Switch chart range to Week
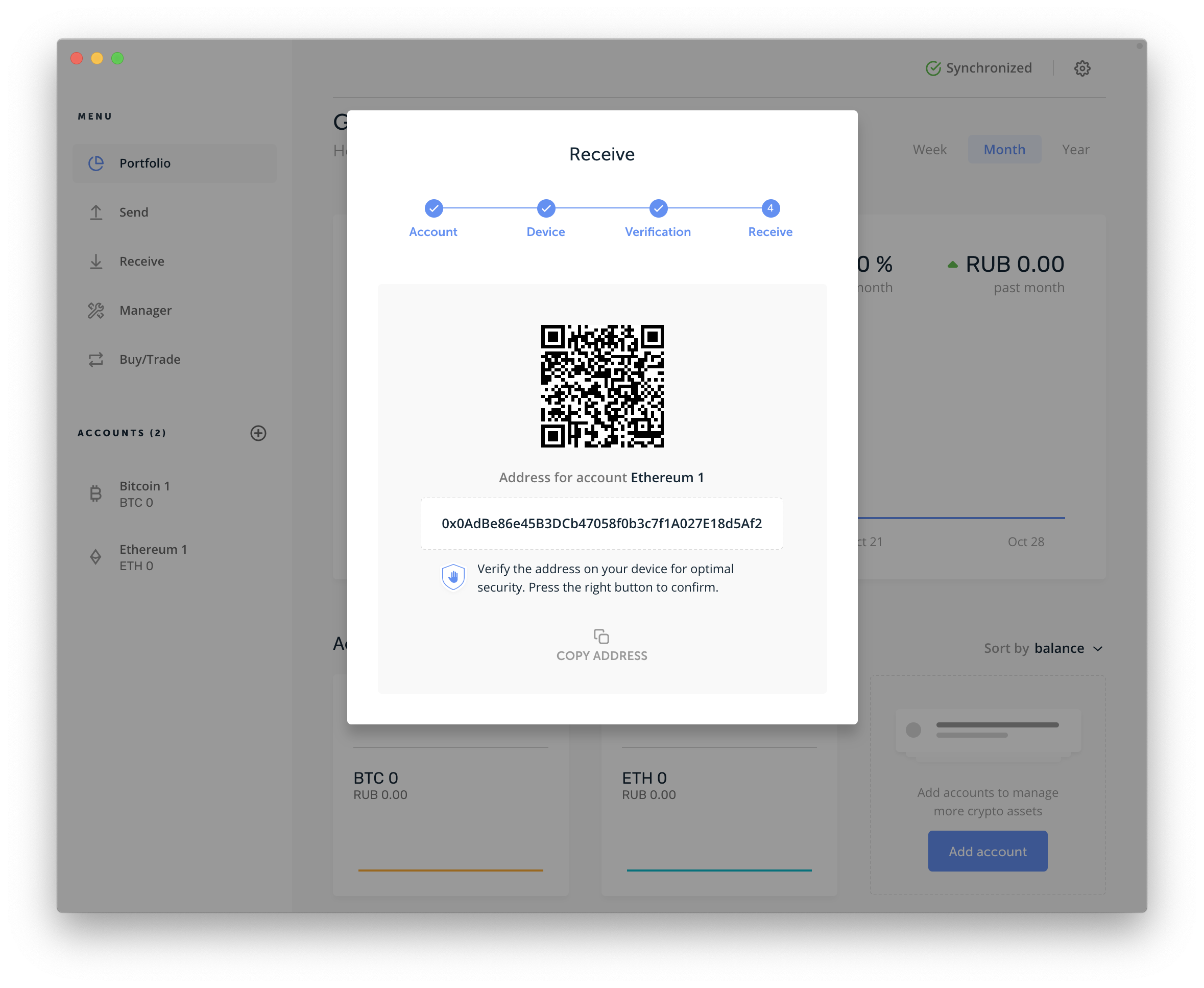 pos(929,150)
